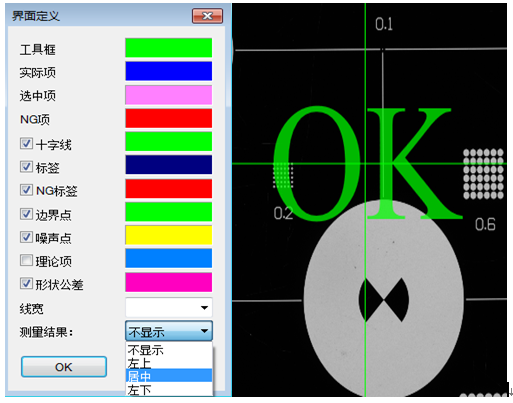Uncheck the 十字线 checkbox
This screenshot has width=513, height=403.
[26, 144]
